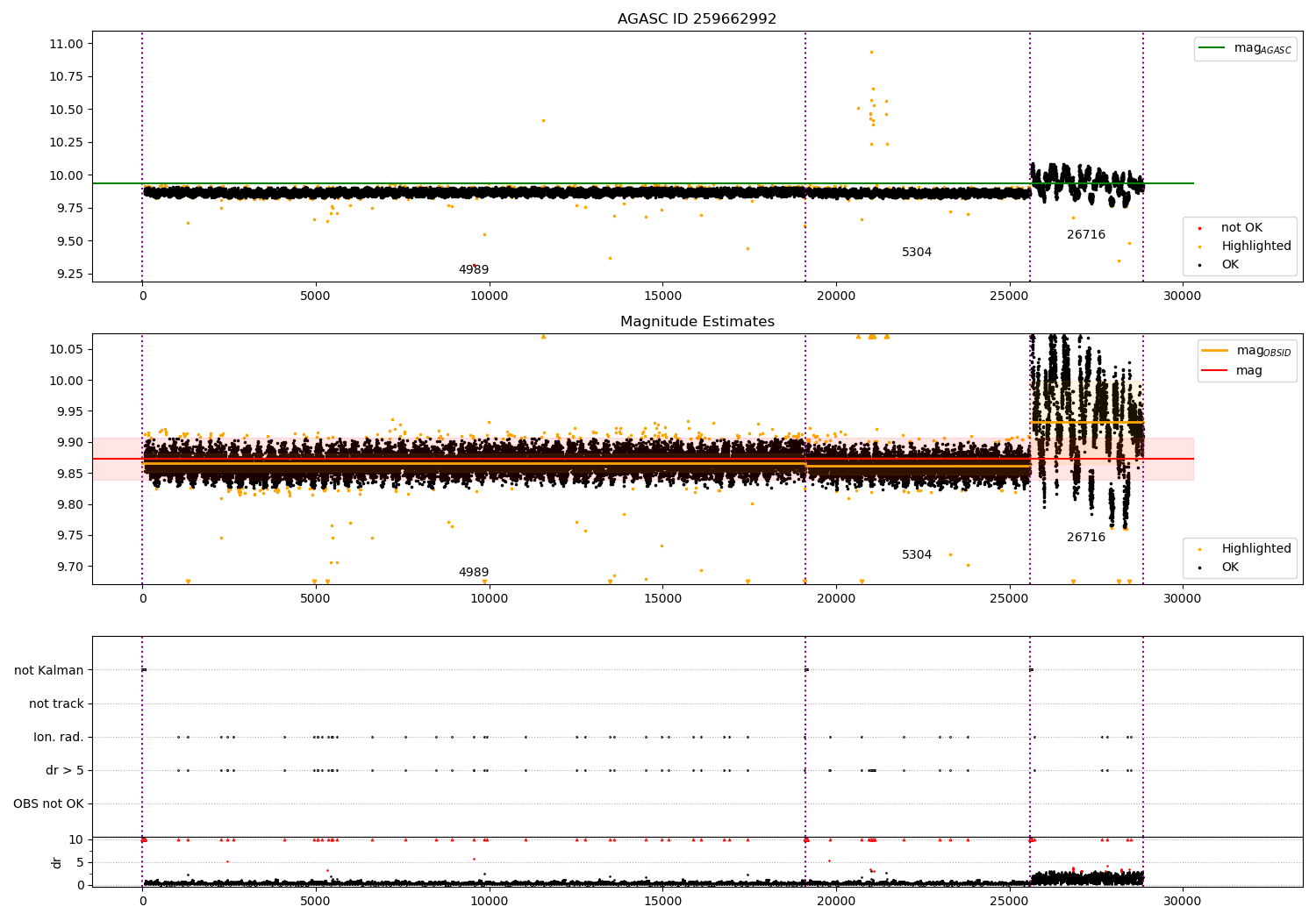Click the '10.50' y-axis tick label
The image size is (1316, 921).
(x=67, y=110)
